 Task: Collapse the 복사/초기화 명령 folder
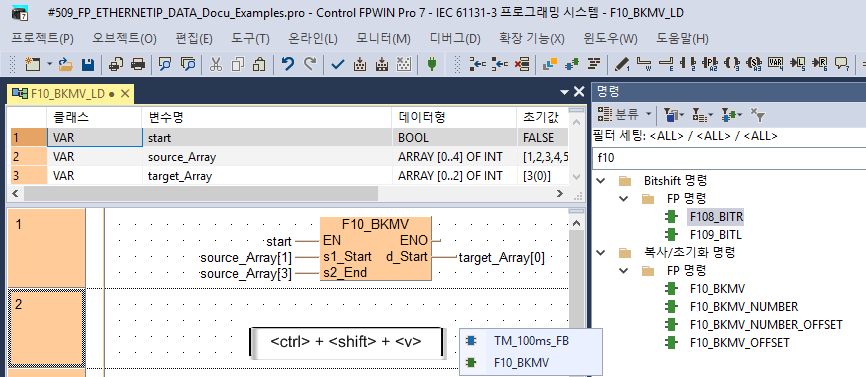[601, 253]
